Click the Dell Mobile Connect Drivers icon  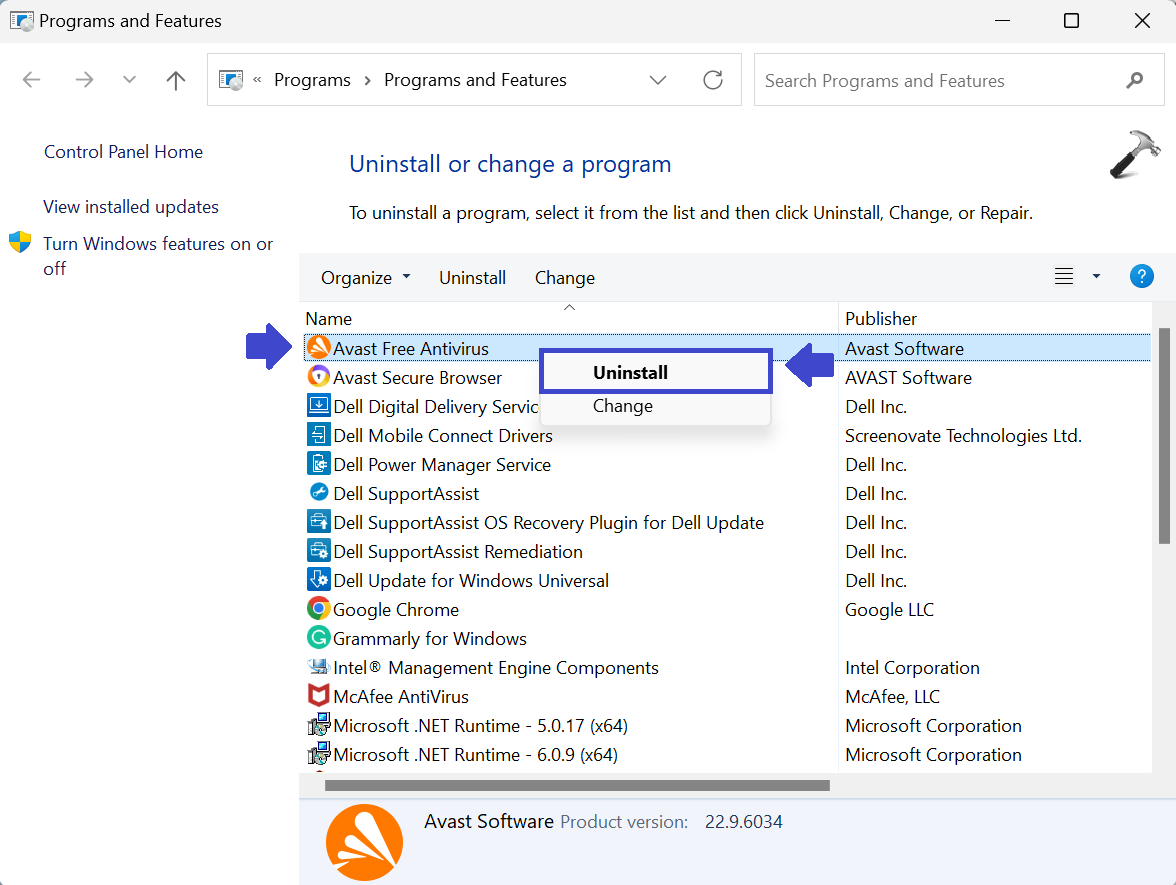(x=319, y=435)
